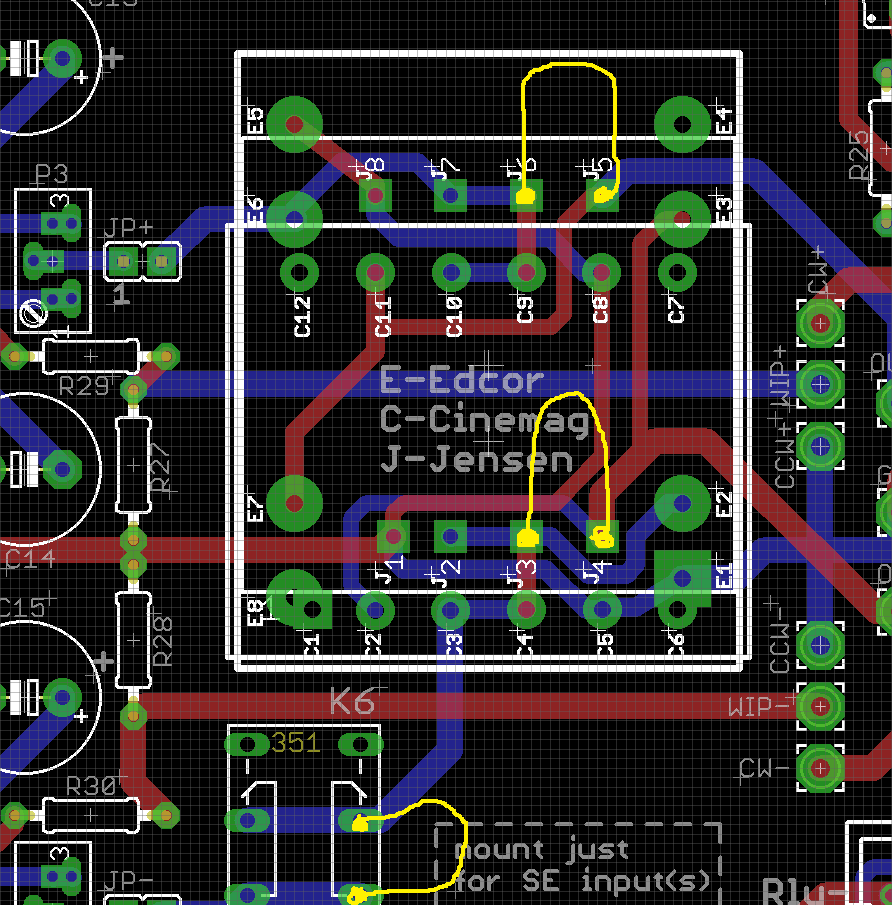Select the K6 relay top-left pad
This screenshot has width=892, height=905.
tap(247, 745)
